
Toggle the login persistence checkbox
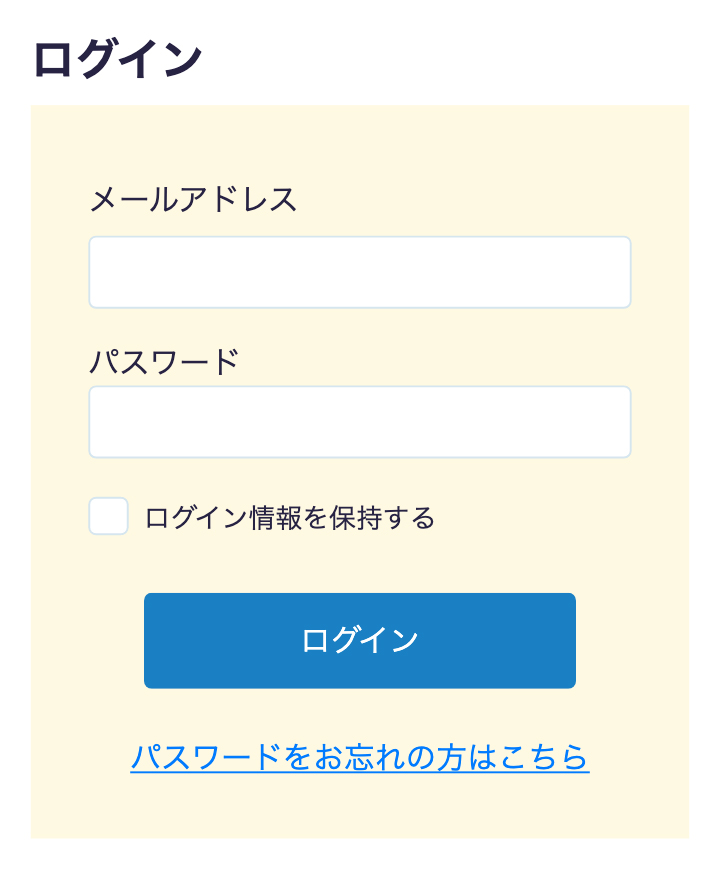point(108,517)
